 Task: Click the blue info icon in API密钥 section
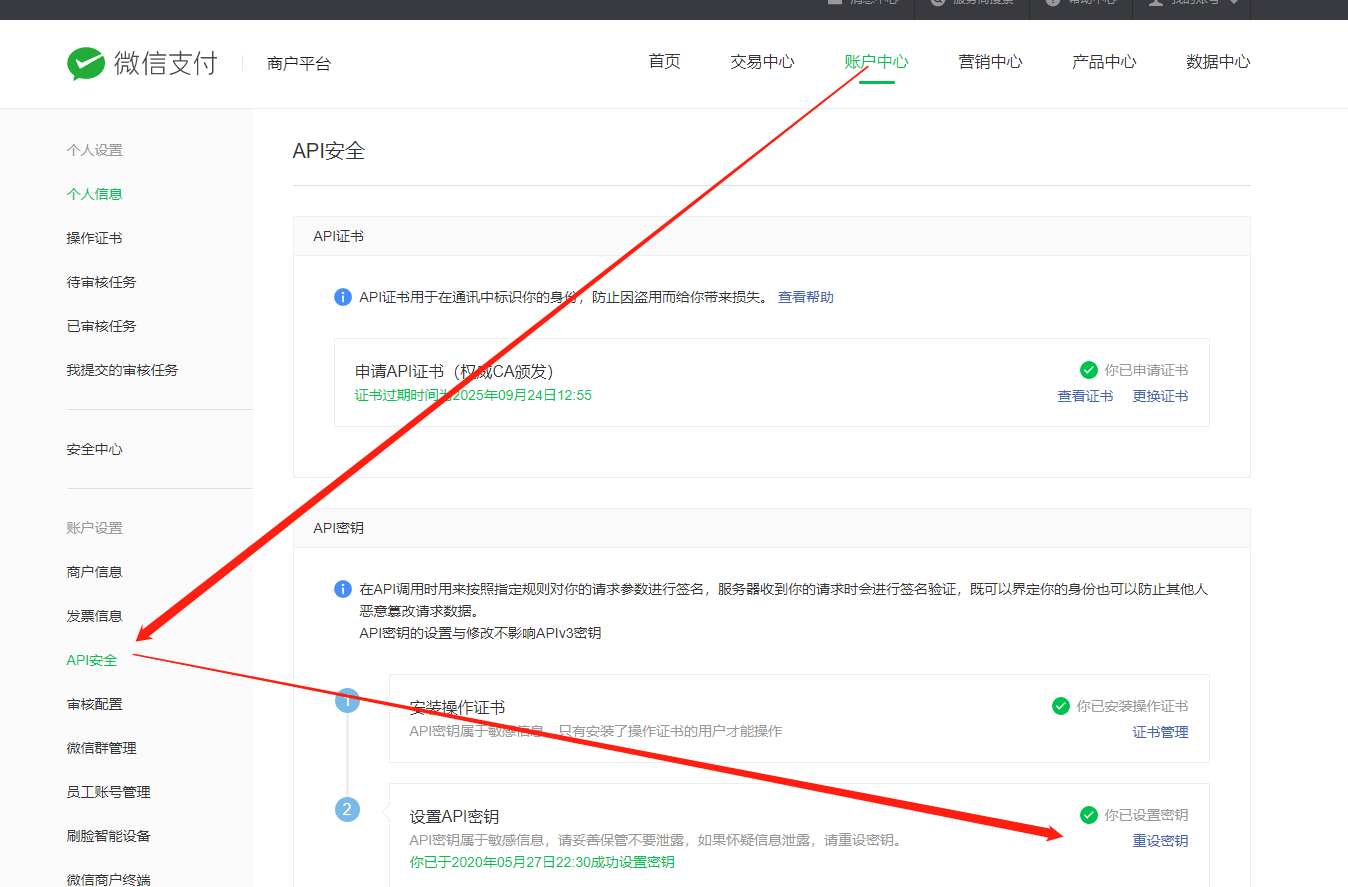(x=343, y=589)
